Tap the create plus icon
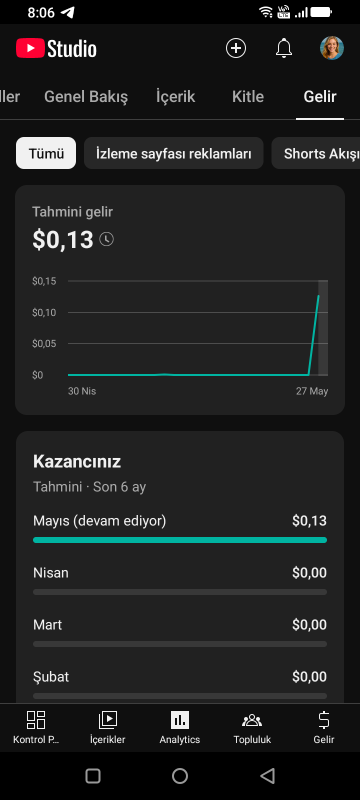 pos(236,48)
